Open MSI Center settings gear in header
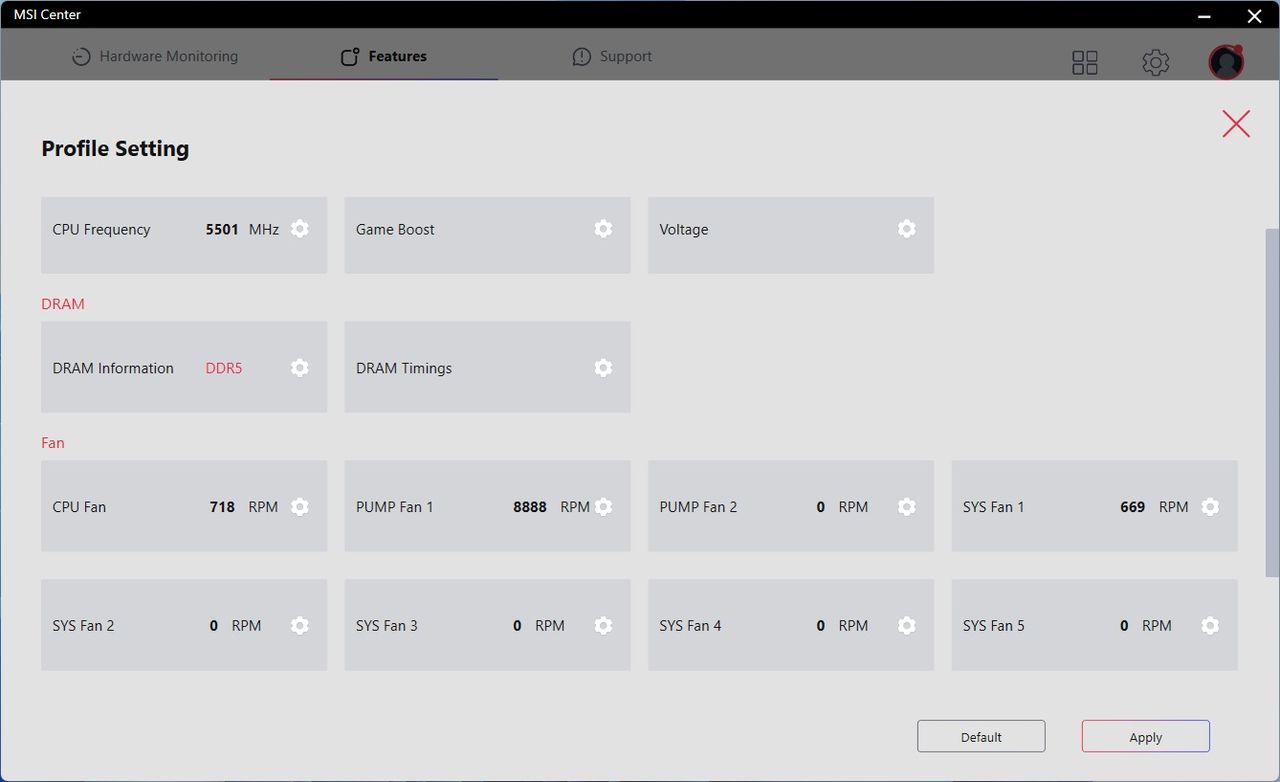1280x782 pixels. (x=1156, y=63)
